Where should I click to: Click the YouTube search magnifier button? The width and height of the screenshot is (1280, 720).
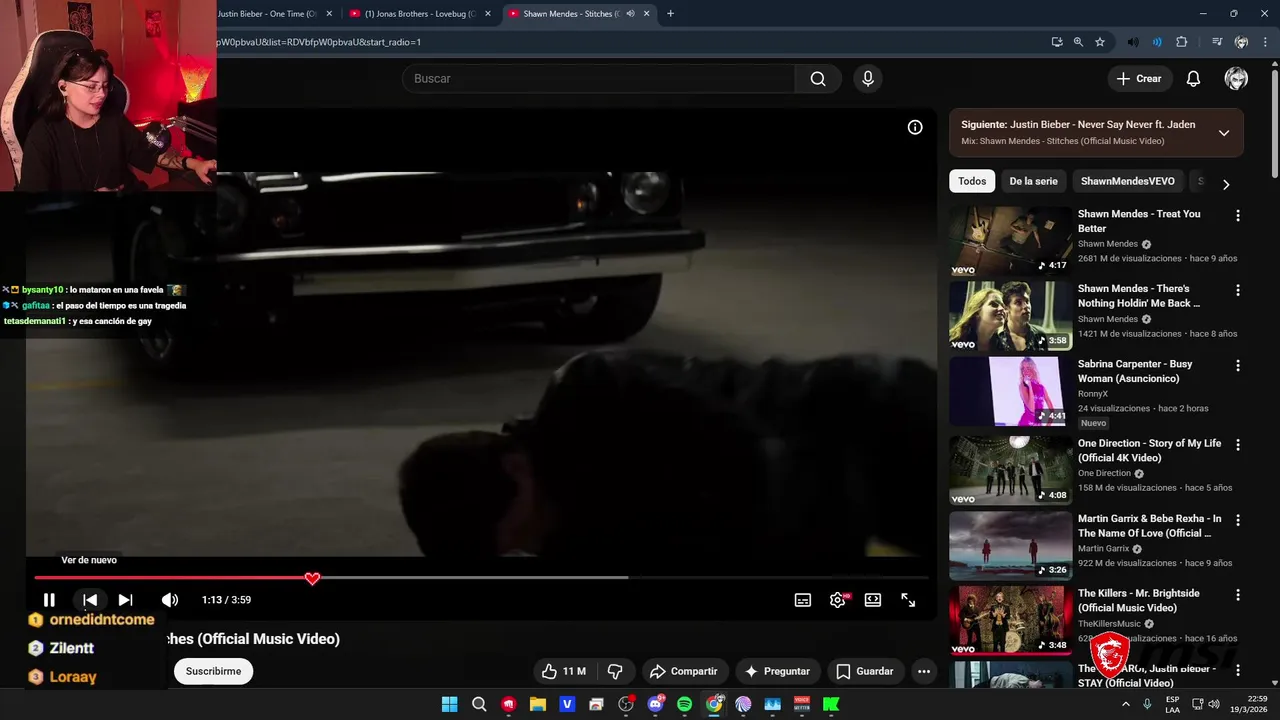(818, 79)
